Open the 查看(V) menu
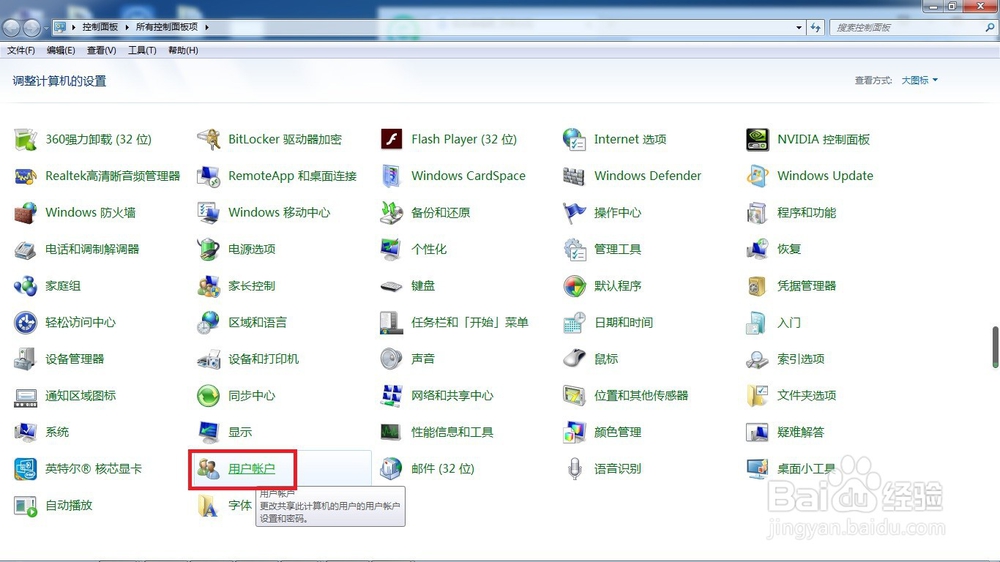The image size is (1000, 562). 101,50
